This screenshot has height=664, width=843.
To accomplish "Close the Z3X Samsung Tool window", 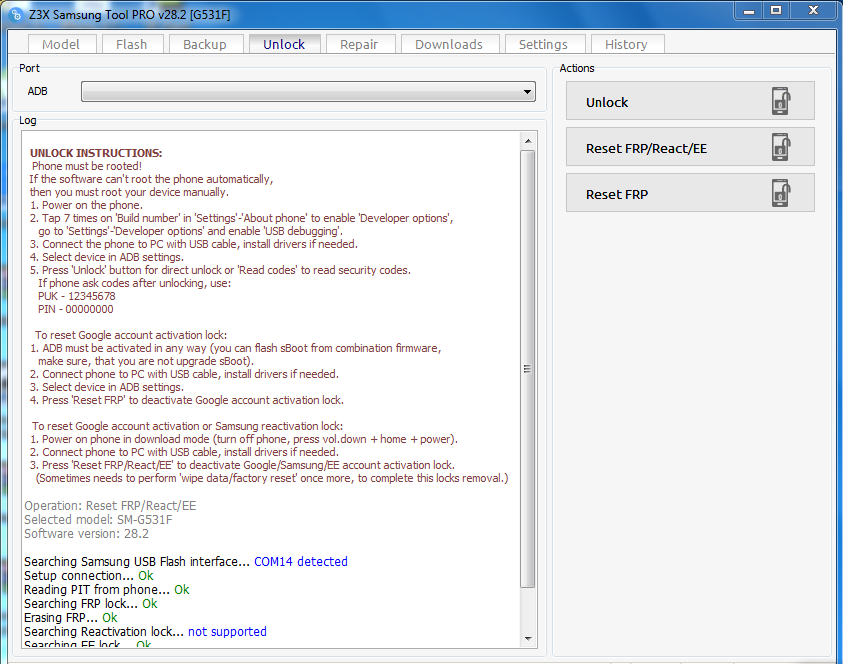I will click(814, 10).
